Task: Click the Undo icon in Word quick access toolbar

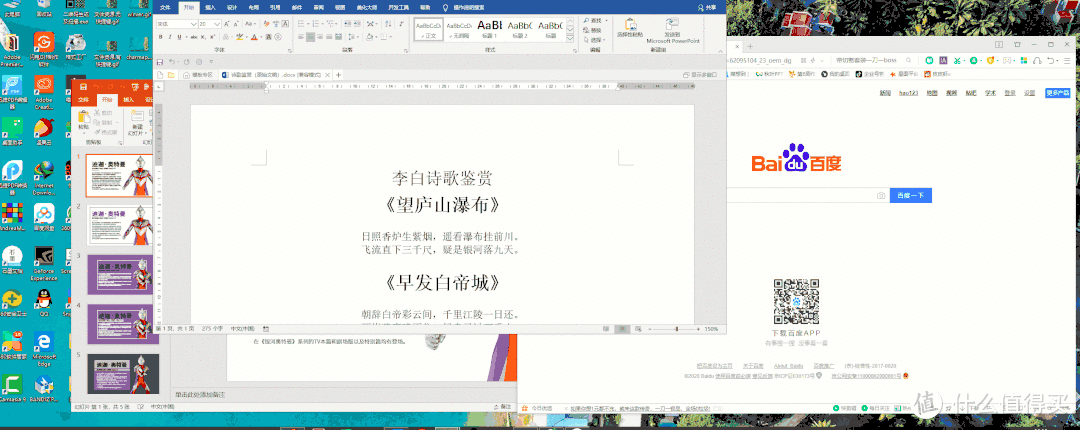Action: (x=172, y=62)
